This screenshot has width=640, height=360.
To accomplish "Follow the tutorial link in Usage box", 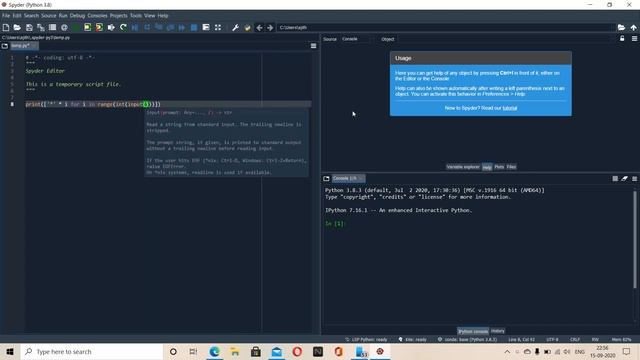I will click(x=509, y=108).
